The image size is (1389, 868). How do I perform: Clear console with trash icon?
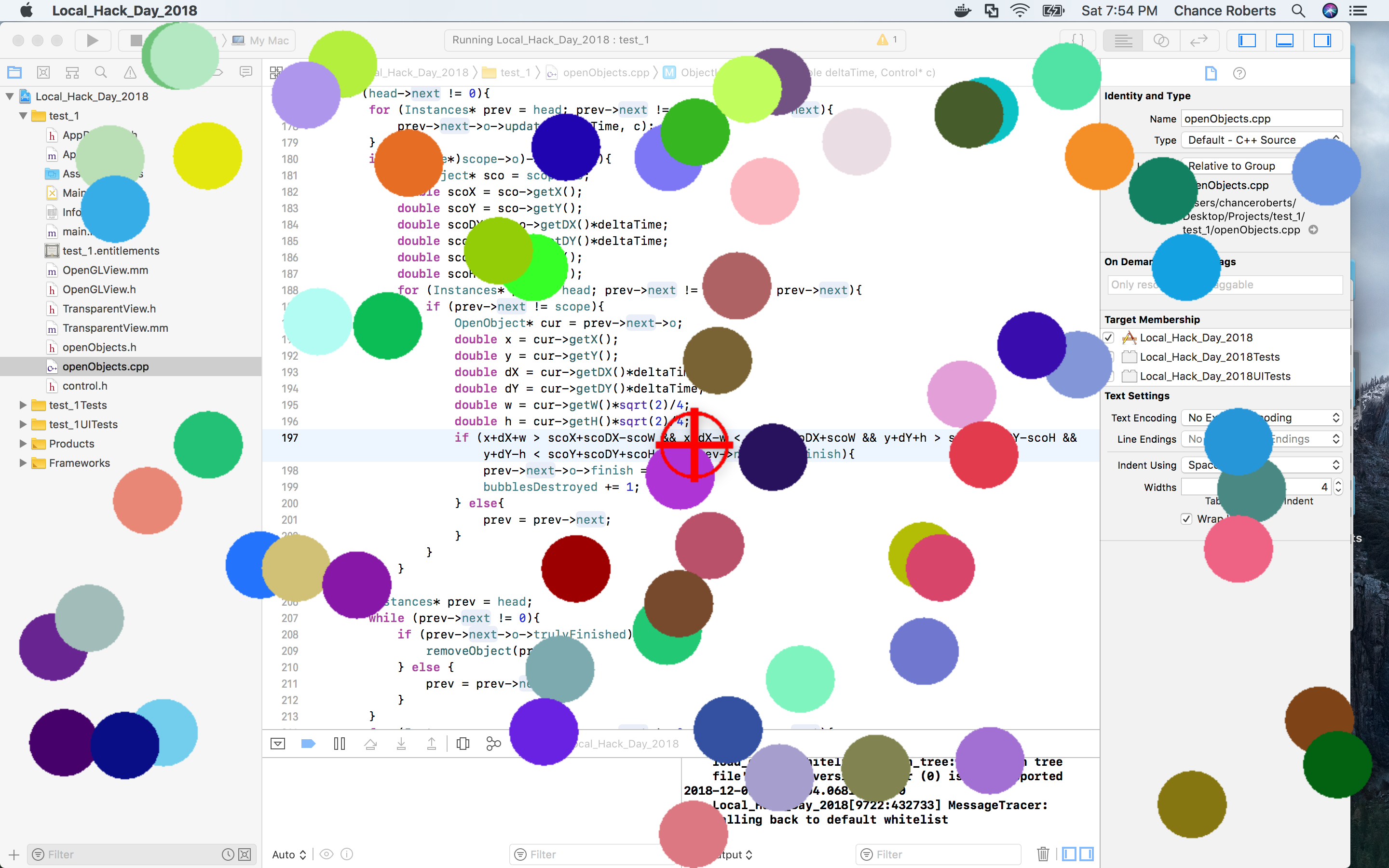coord(1043,854)
